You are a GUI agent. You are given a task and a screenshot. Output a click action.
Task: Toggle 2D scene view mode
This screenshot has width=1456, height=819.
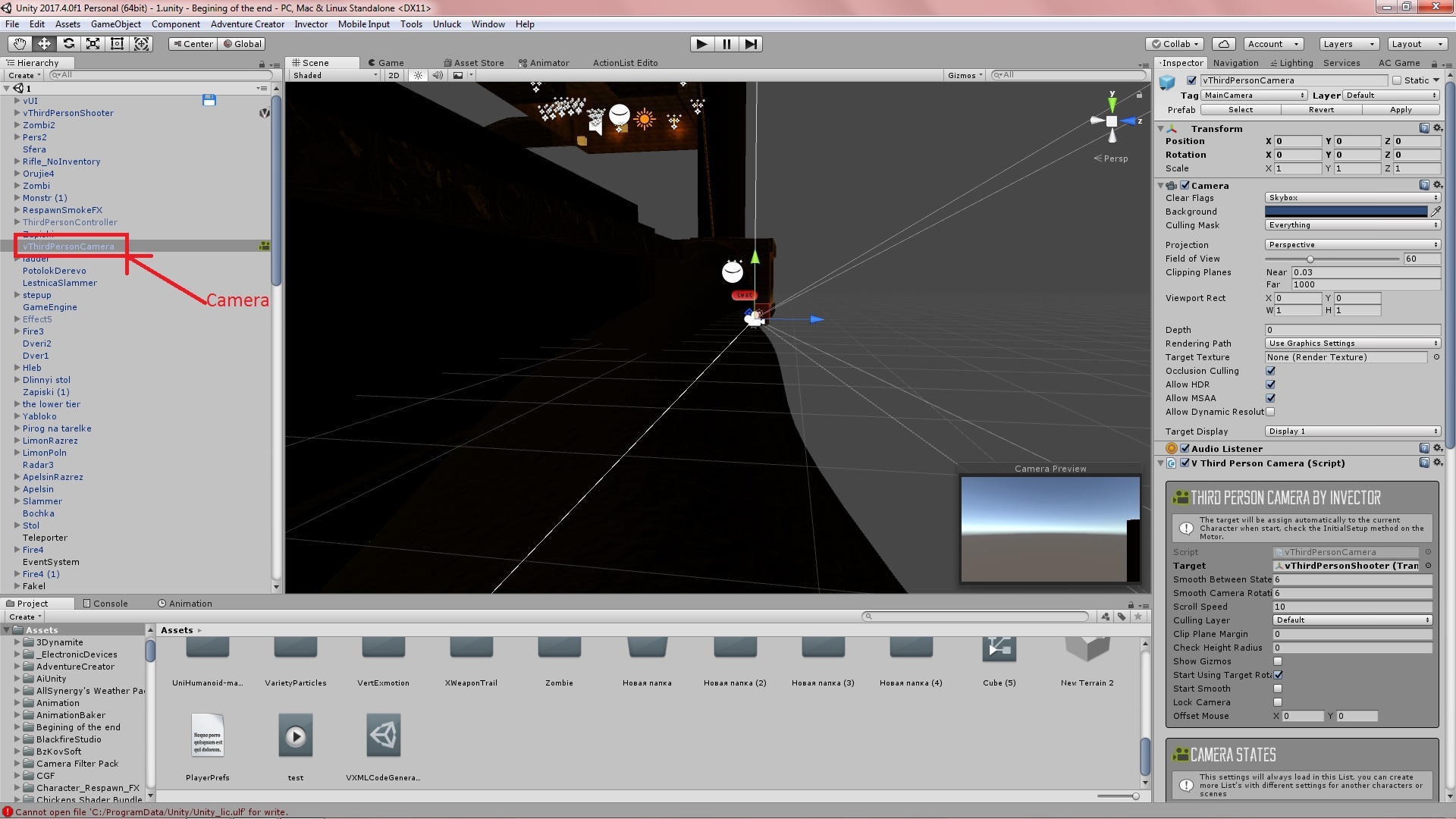[x=394, y=75]
